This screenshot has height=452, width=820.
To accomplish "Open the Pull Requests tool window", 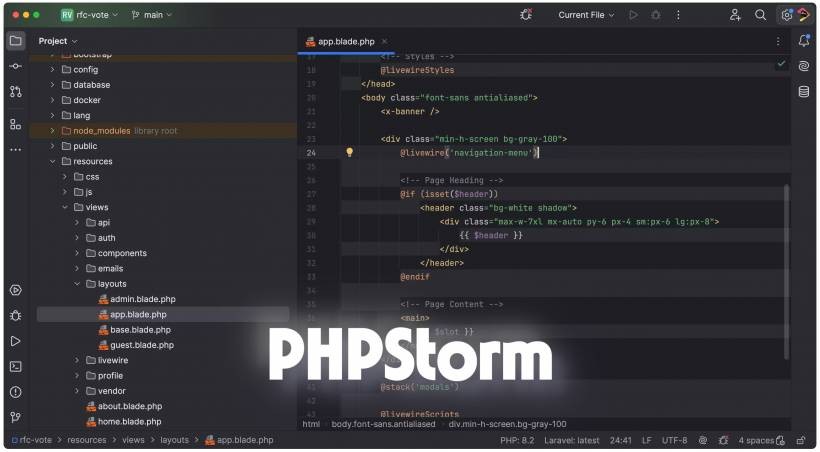I will pyautogui.click(x=16, y=92).
